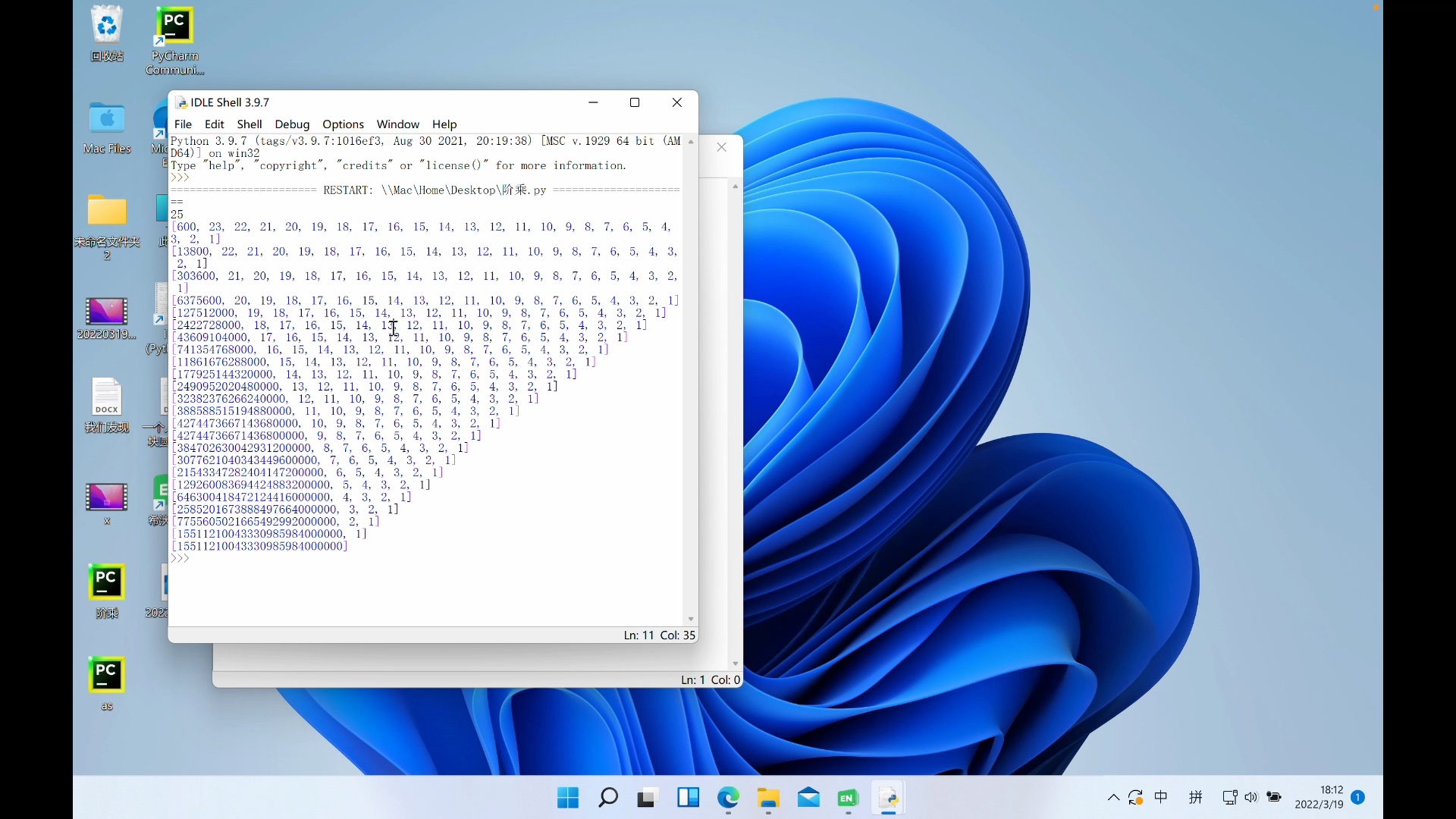Click the editor window scrollbar up arrow
Viewport: 1456px width, 819px height.
point(735,187)
